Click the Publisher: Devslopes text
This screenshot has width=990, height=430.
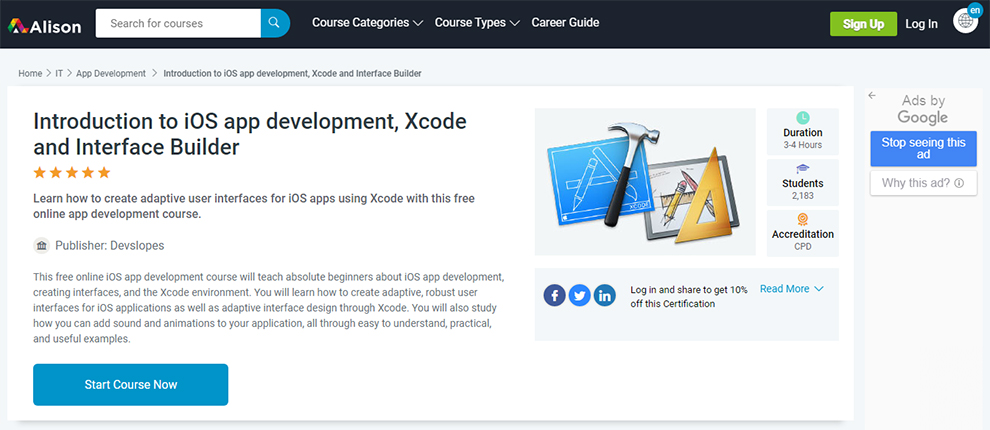coord(109,246)
